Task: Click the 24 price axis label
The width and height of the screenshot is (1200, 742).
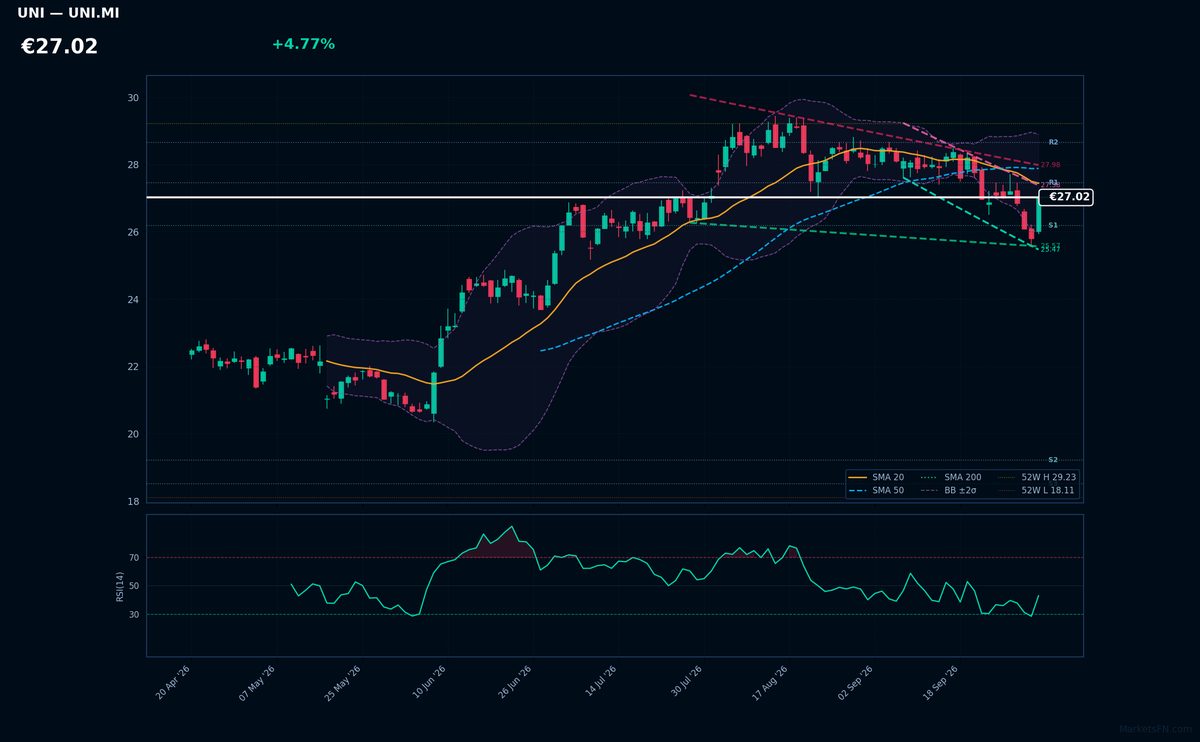Action: pos(133,300)
